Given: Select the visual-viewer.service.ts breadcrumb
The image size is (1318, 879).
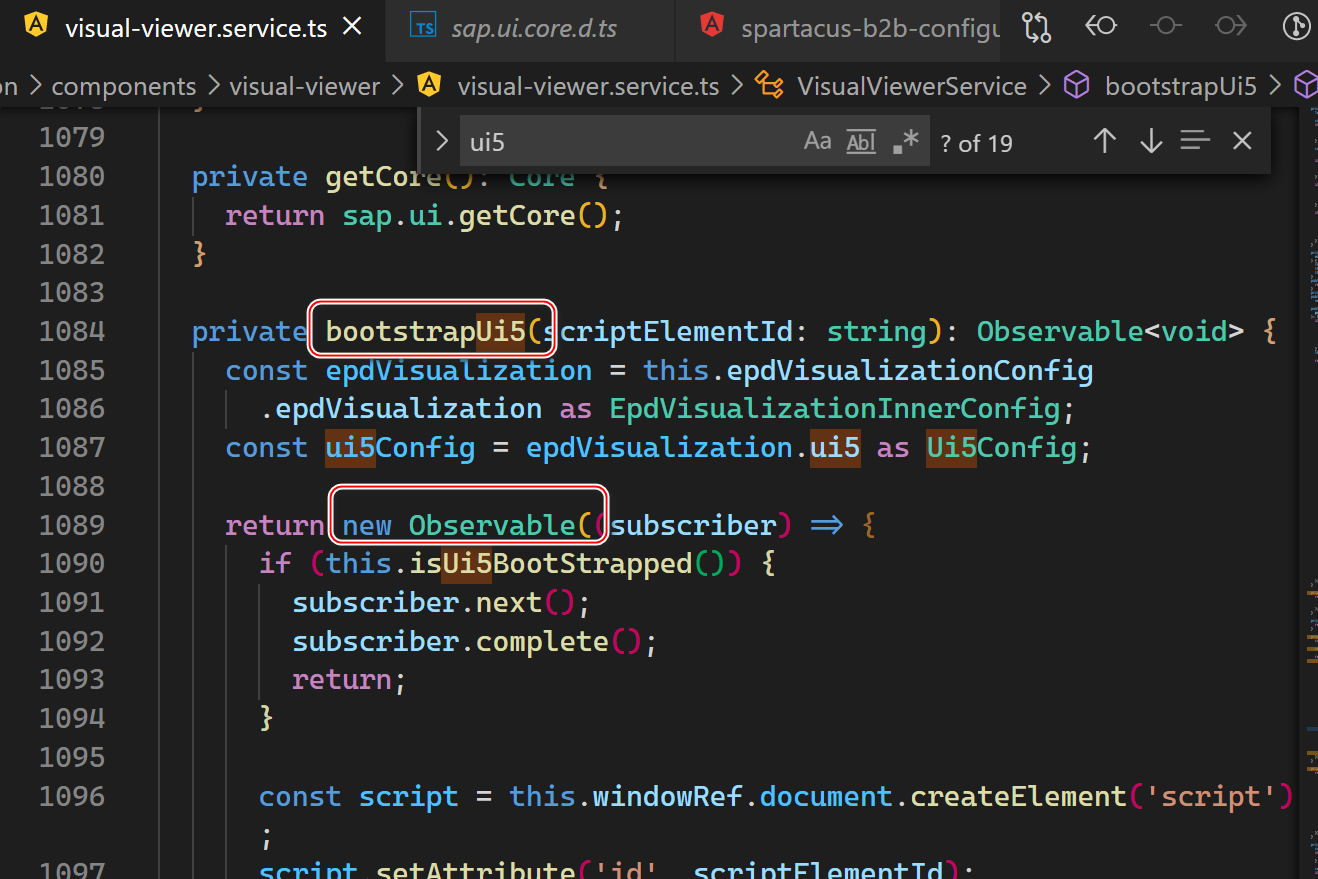Looking at the screenshot, I should [588, 87].
